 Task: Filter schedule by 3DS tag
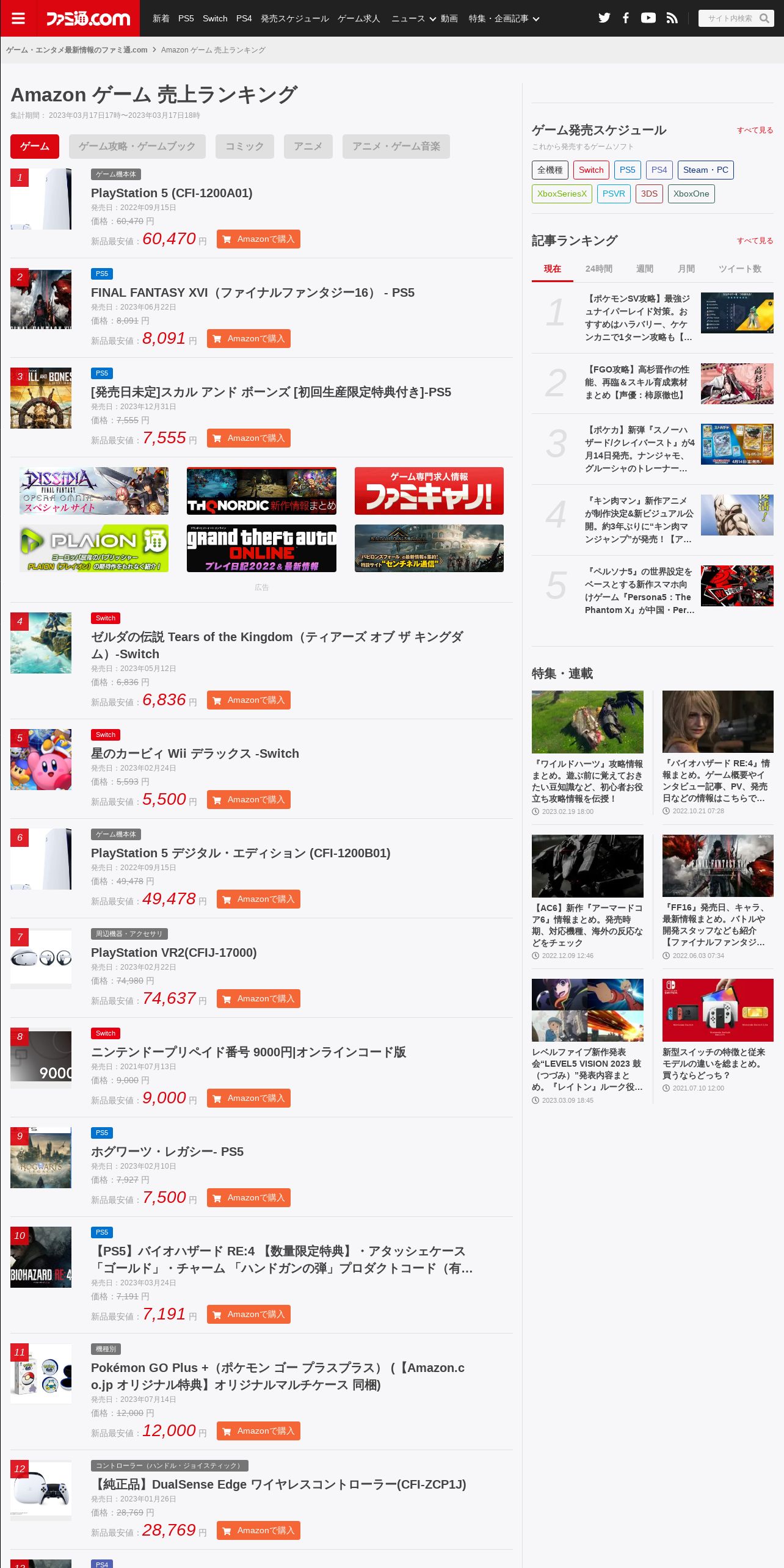(649, 194)
